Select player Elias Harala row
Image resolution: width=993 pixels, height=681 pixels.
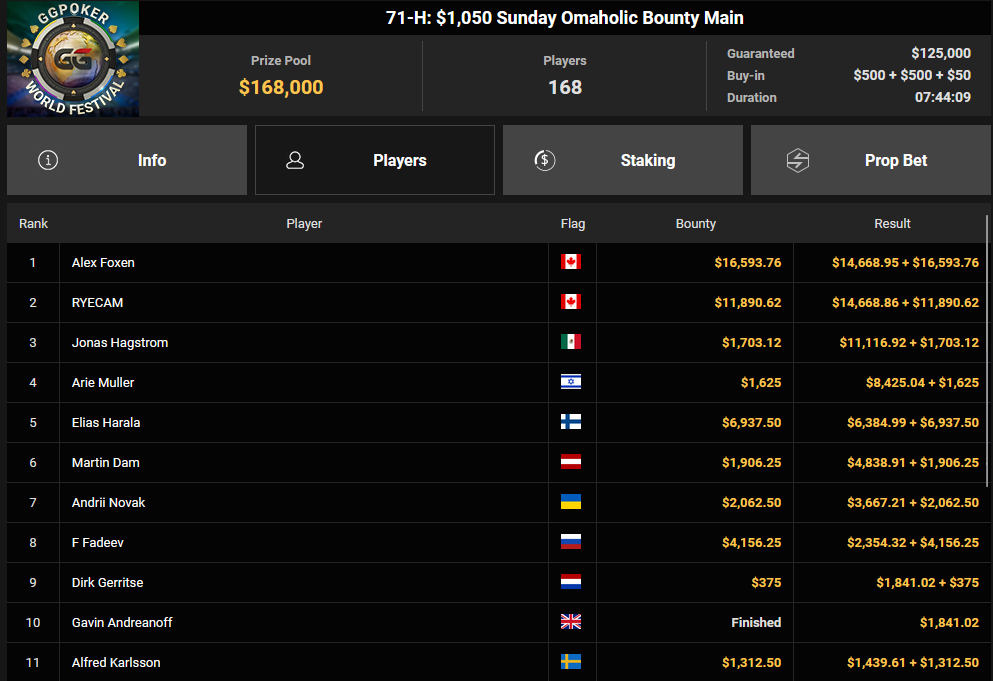point(496,422)
